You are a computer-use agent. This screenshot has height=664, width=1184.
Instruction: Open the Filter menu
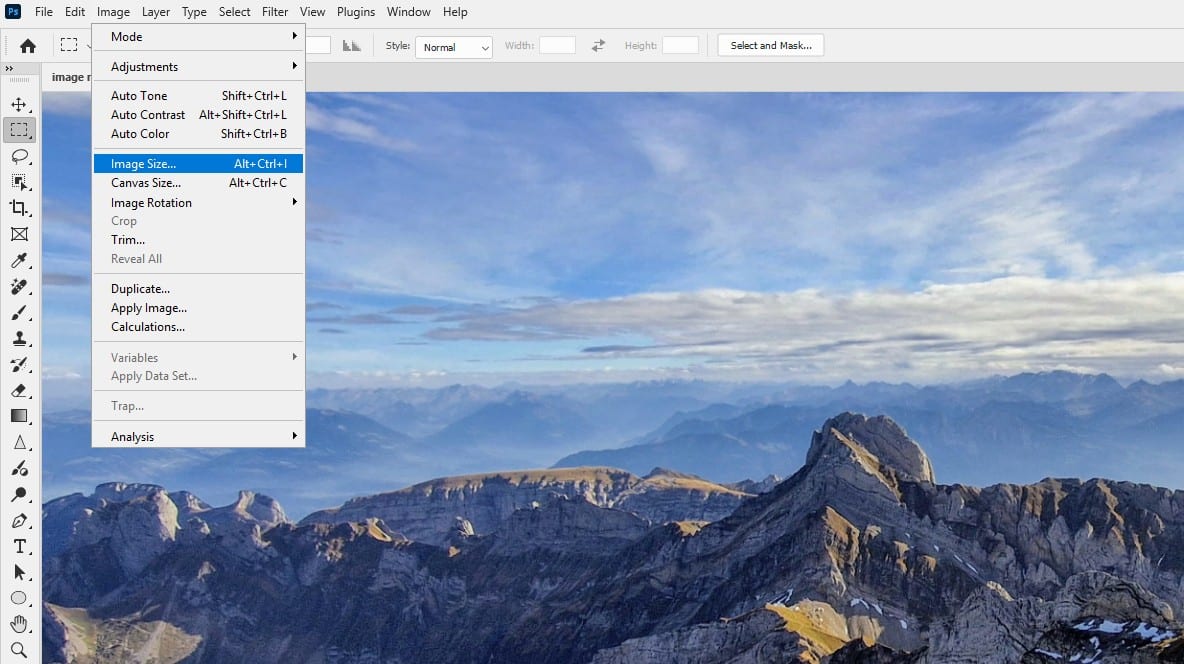[x=275, y=12]
